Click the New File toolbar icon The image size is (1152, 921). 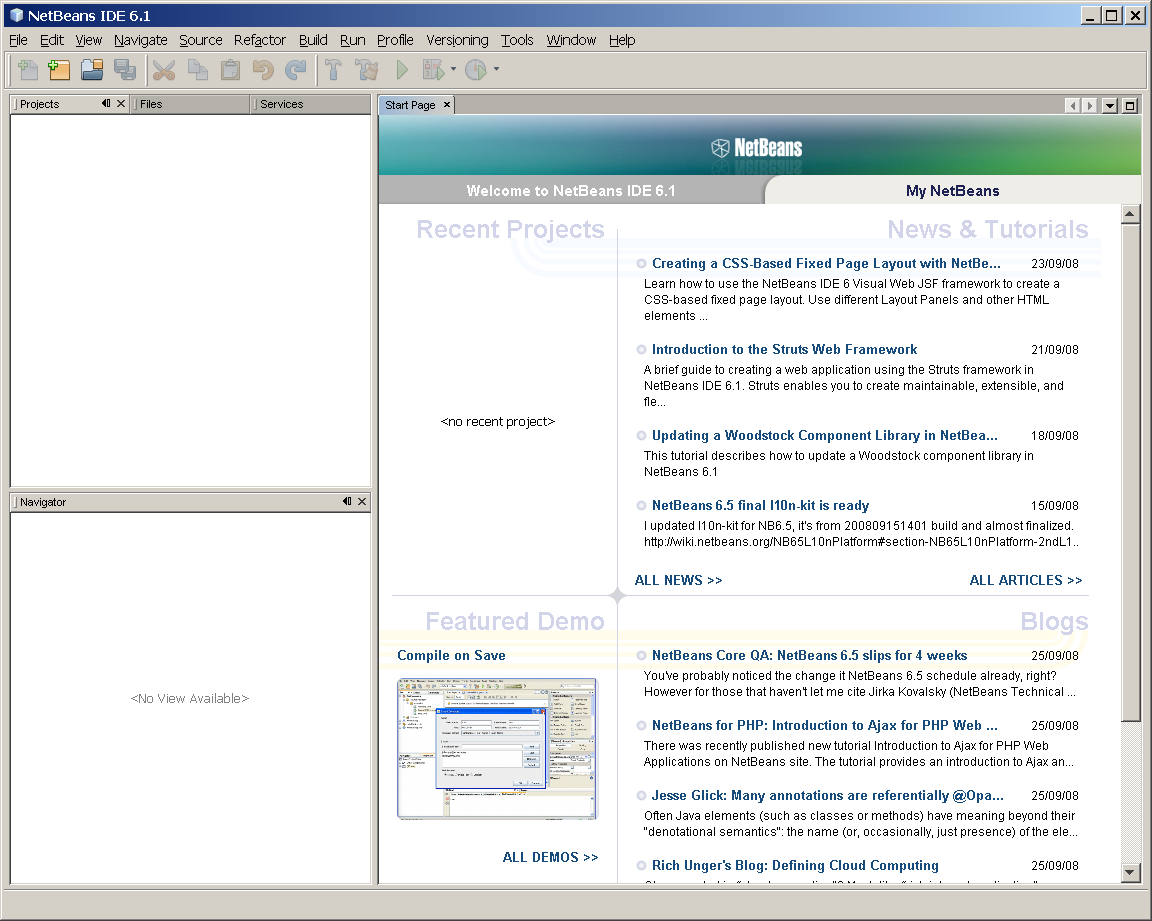27,70
